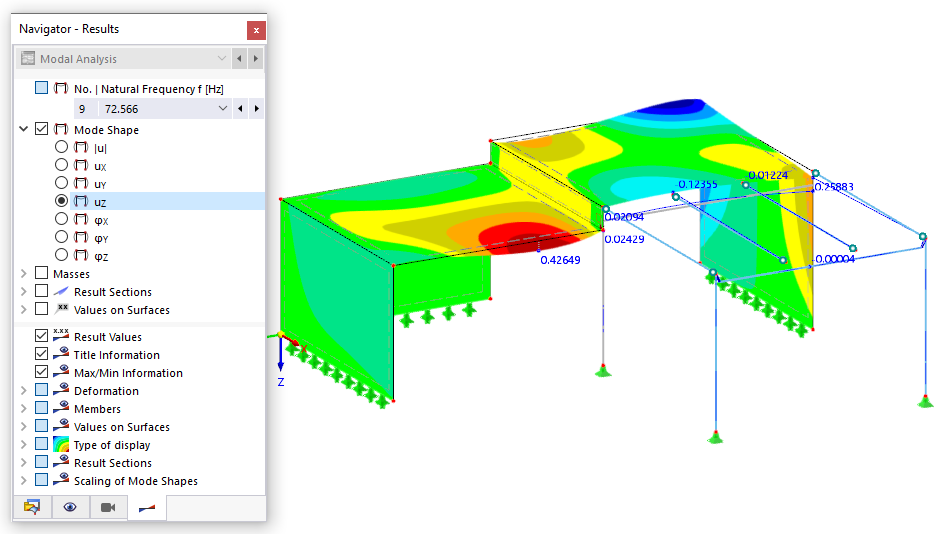937x534 pixels.
Task: Uncheck the Max/Min Information checkbox
Action: coord(41,372)
